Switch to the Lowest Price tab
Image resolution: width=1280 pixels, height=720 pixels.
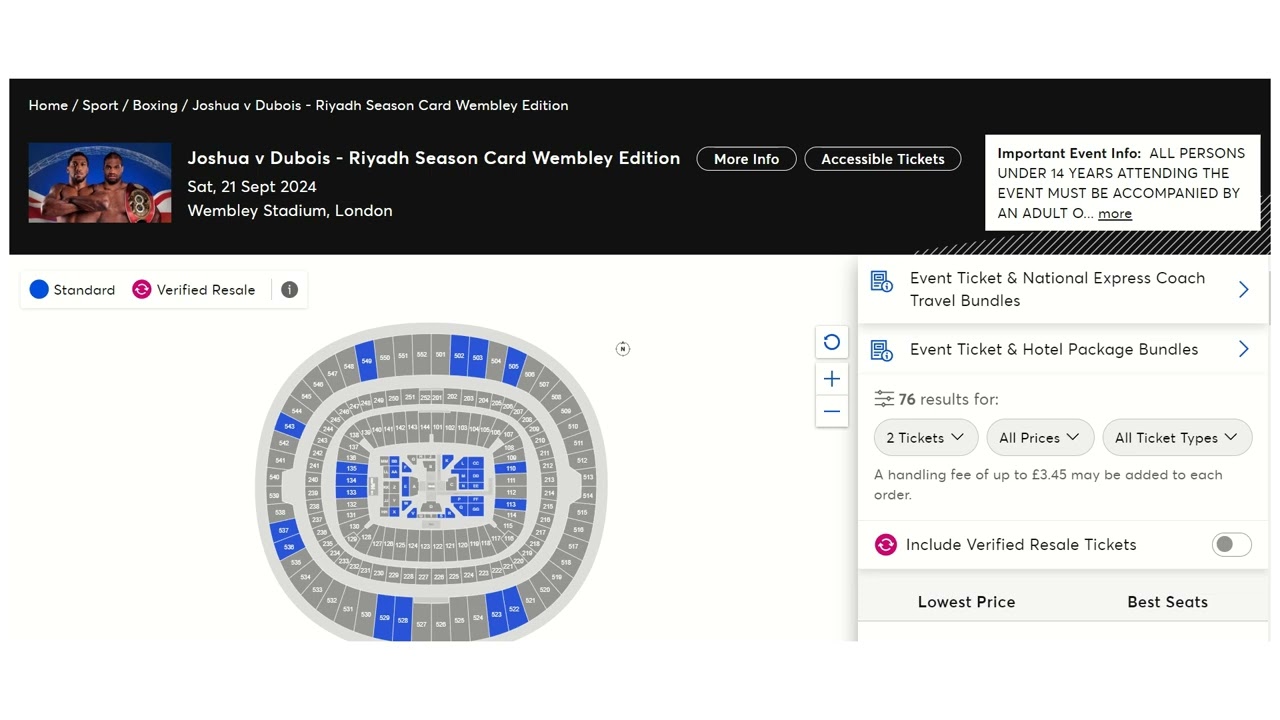coord(966,602)
